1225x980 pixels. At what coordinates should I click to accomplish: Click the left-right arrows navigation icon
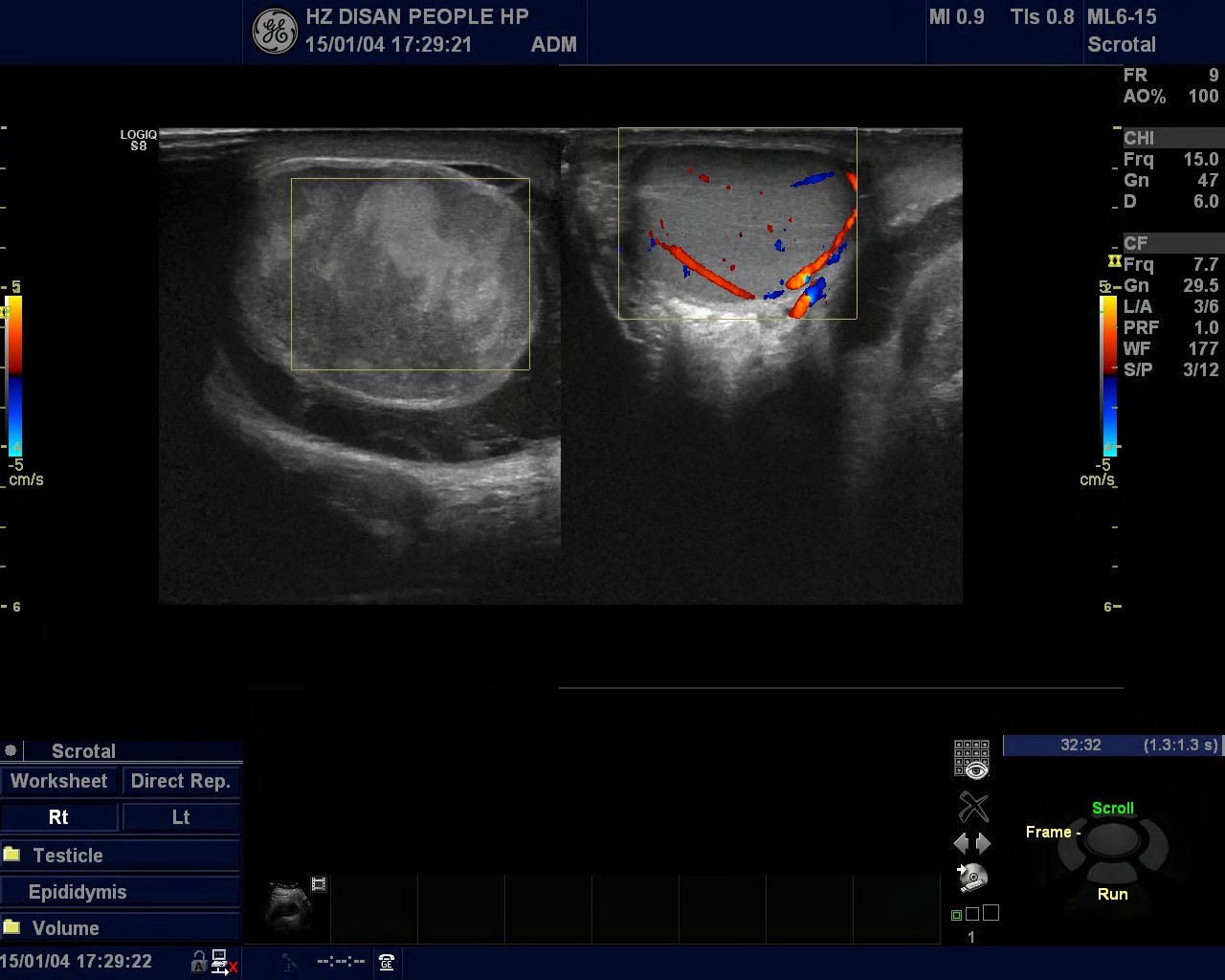[972, 843]
